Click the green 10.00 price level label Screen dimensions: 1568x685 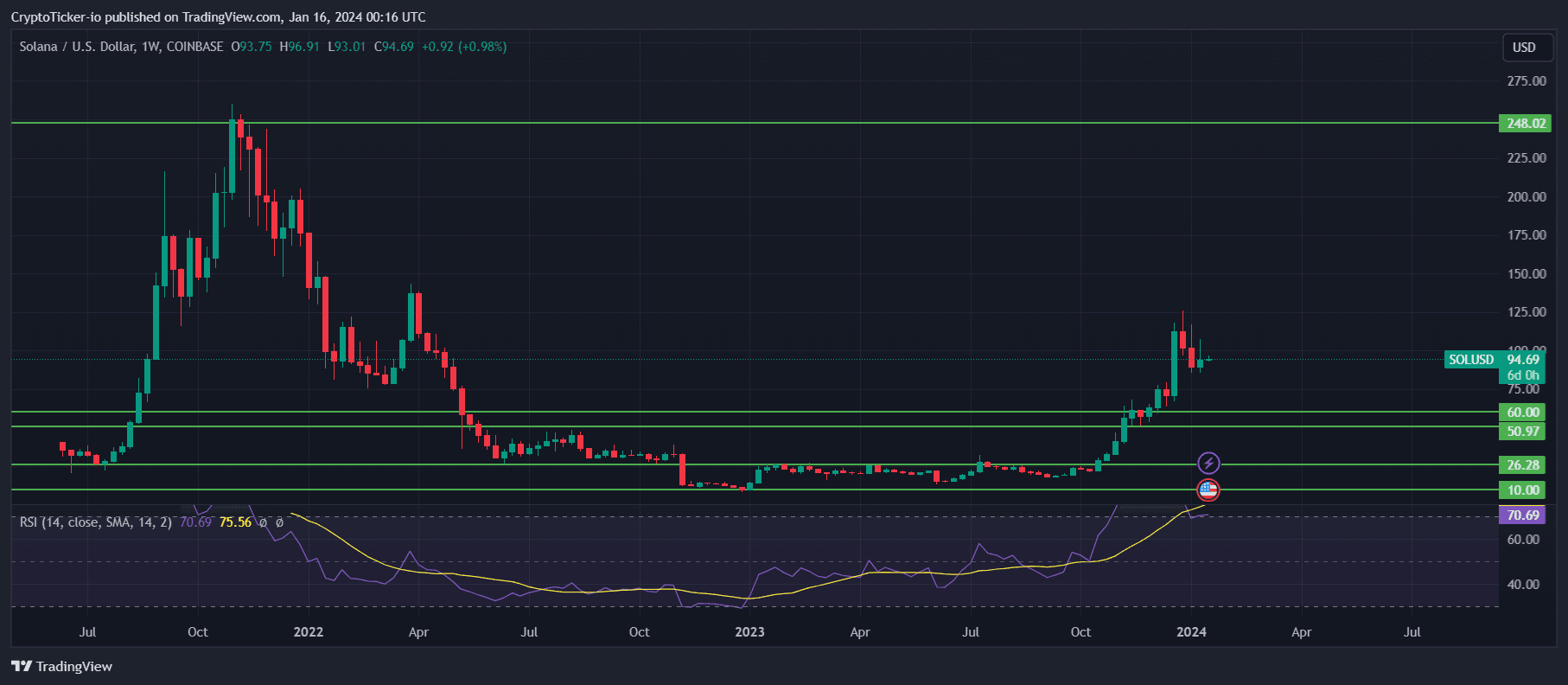click(x=1522, y=490)
